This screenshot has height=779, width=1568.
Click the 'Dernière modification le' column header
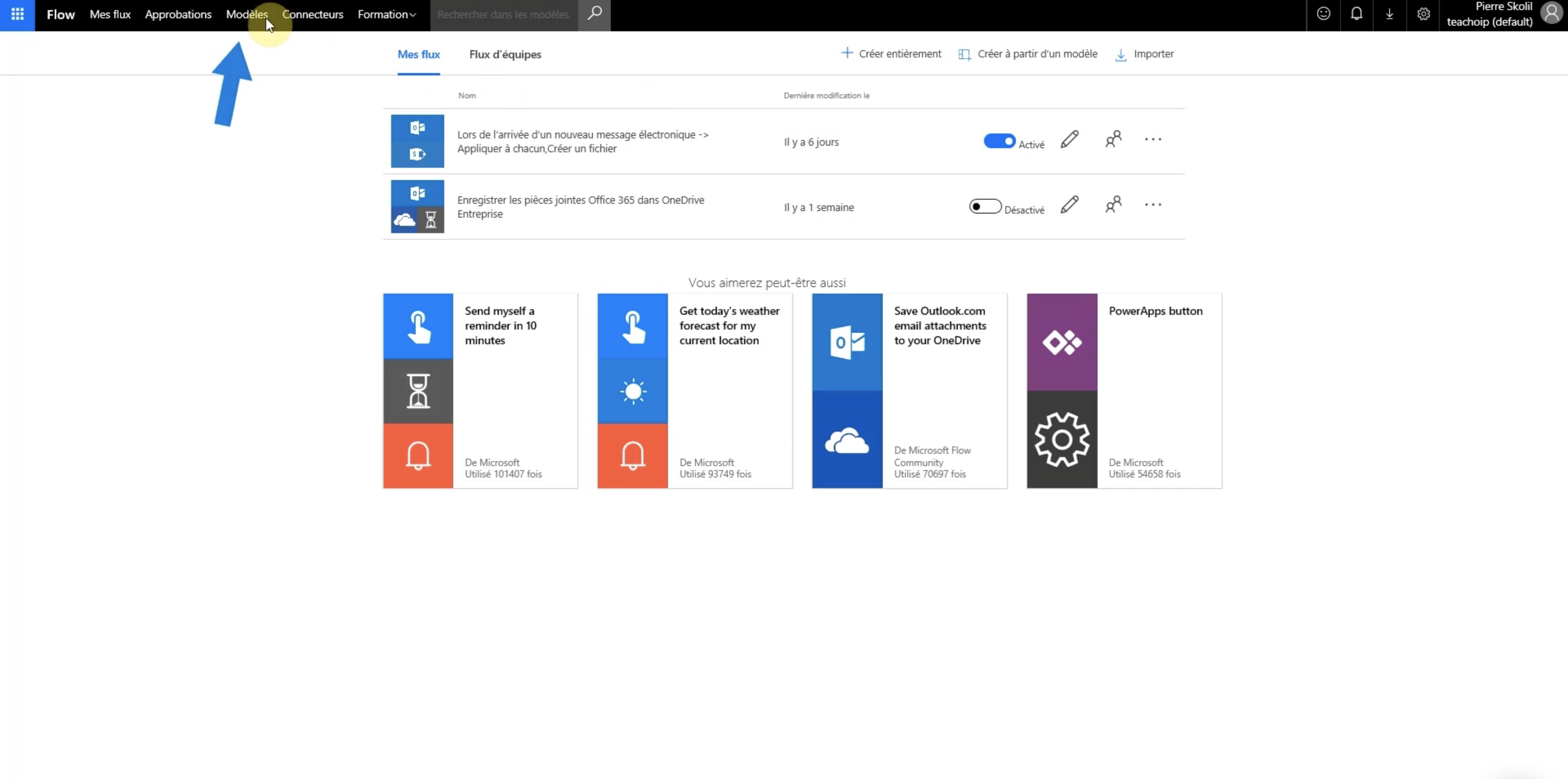pos(826,96)
